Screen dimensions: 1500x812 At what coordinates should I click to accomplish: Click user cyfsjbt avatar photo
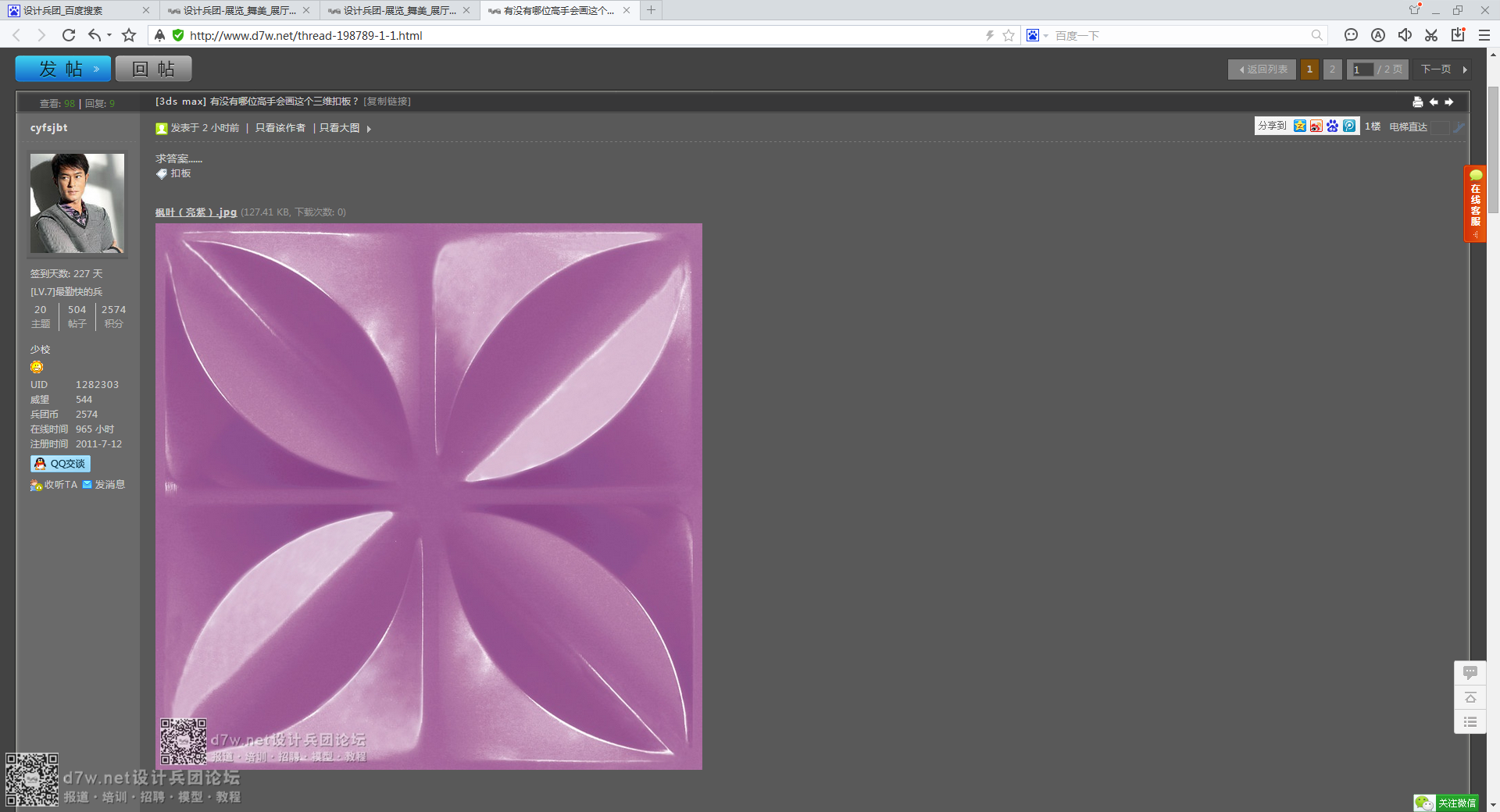click(x=77, y=203)
